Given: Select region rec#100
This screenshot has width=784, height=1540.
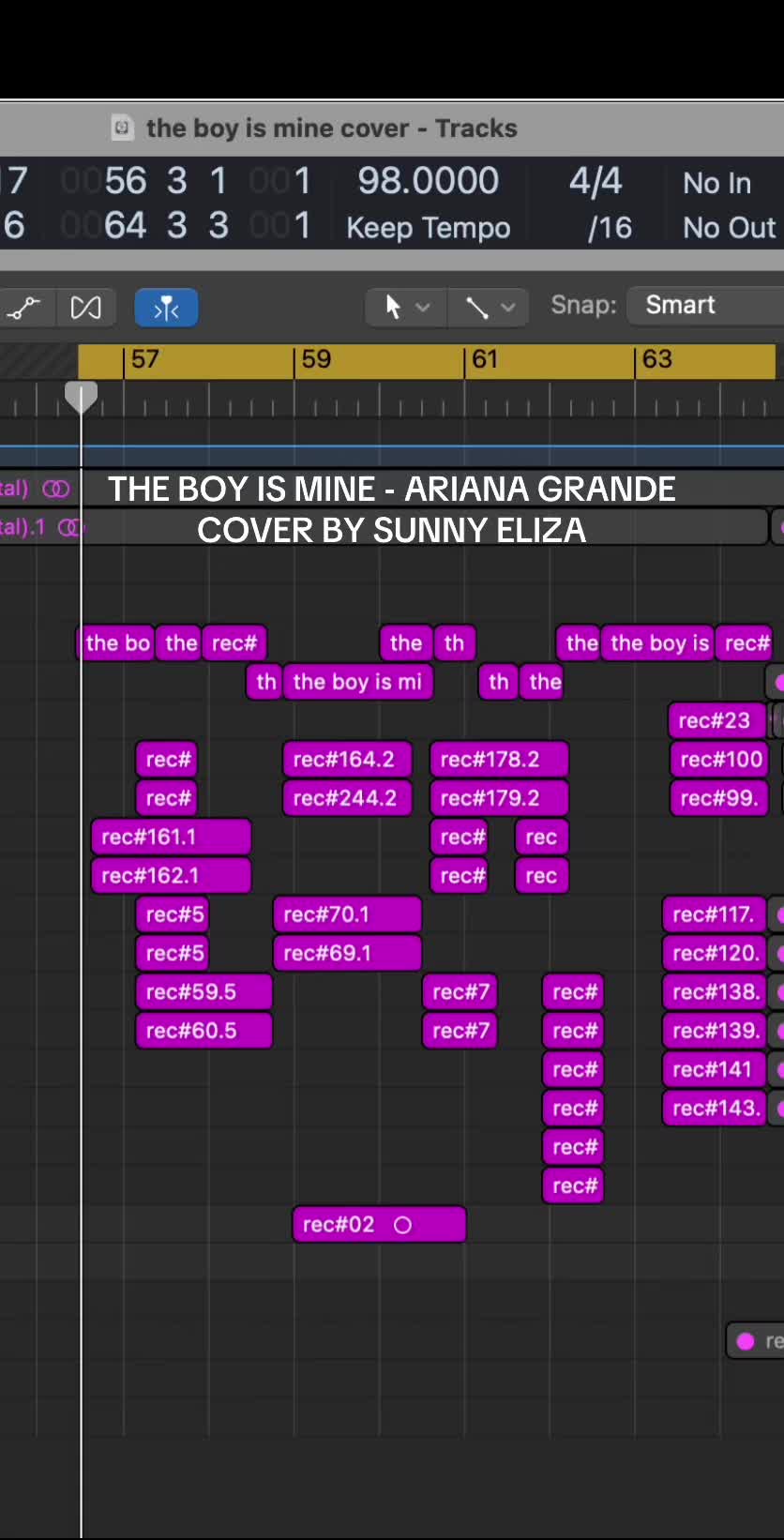Looking at the screenshot, I should click(719, 760).
